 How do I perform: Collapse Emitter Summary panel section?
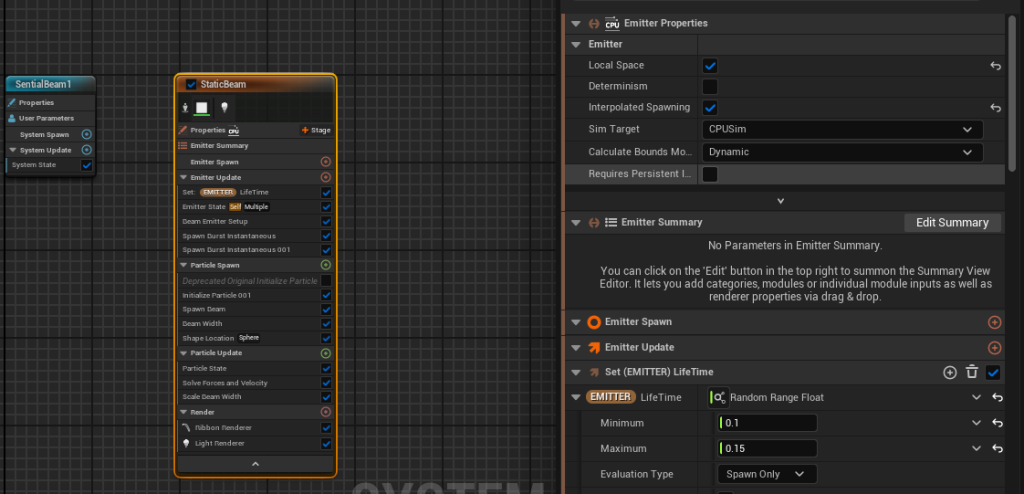(575, 222)
